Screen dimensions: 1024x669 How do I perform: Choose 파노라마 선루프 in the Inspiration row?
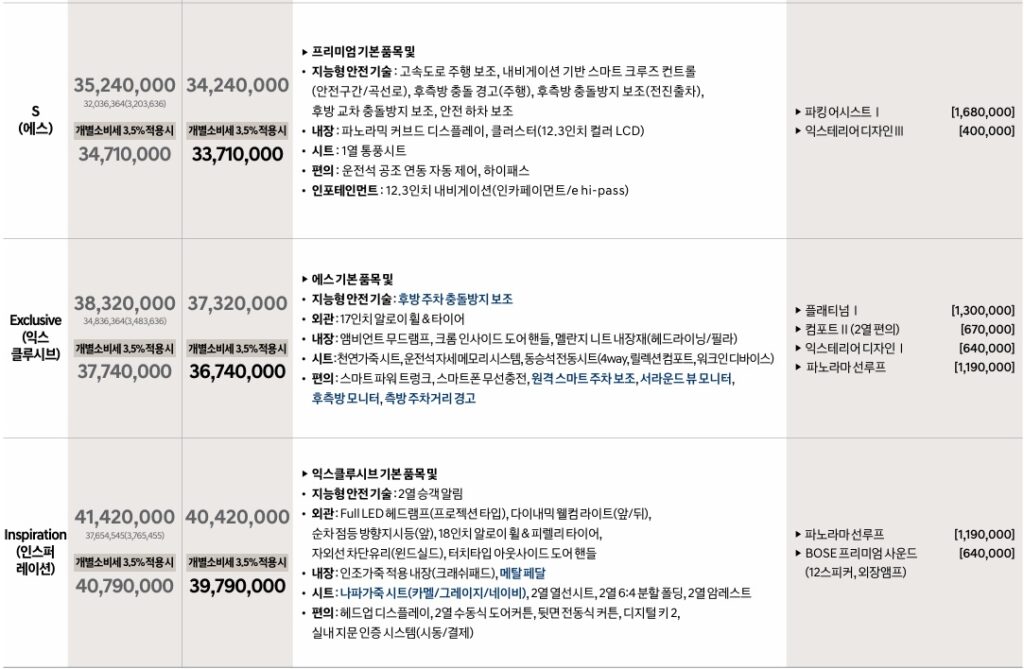tap(845, 534)
